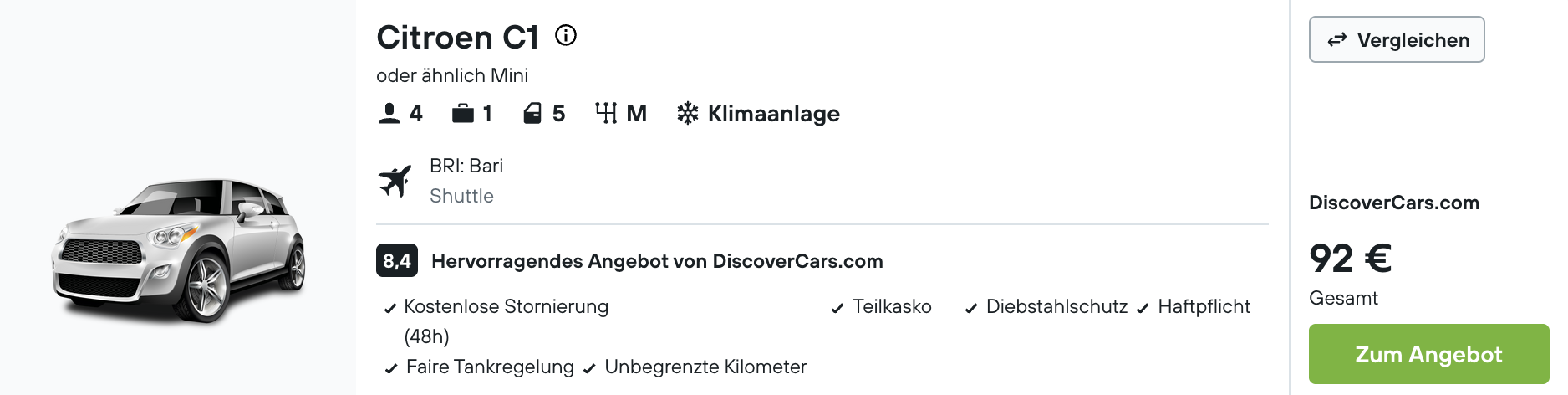The width and height of the screenshot is (1568, 395).
Task: Click the Unbegrenzte Kilometer feature item
Action: 695,367
